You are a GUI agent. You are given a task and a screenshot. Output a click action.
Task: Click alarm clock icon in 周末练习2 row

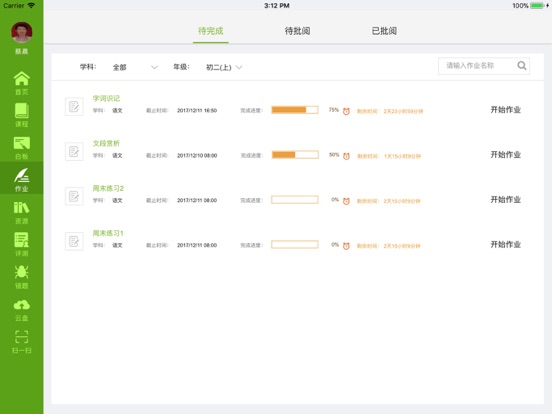346,201
